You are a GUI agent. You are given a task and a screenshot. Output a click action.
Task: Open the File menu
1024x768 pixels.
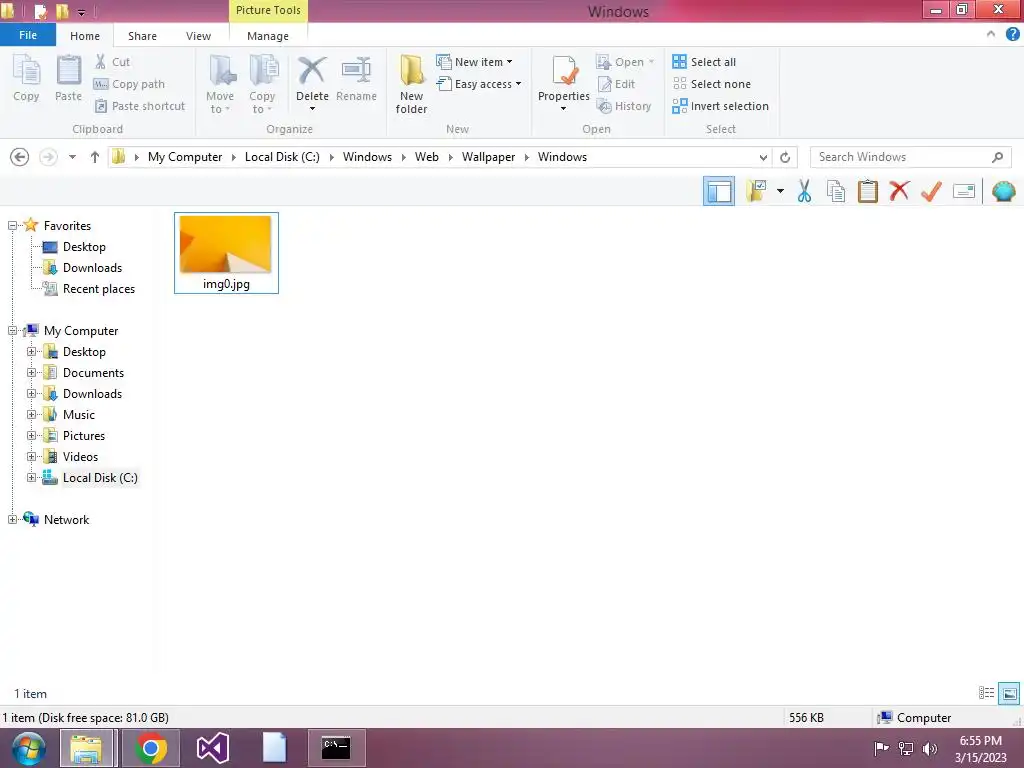(27, 35)
